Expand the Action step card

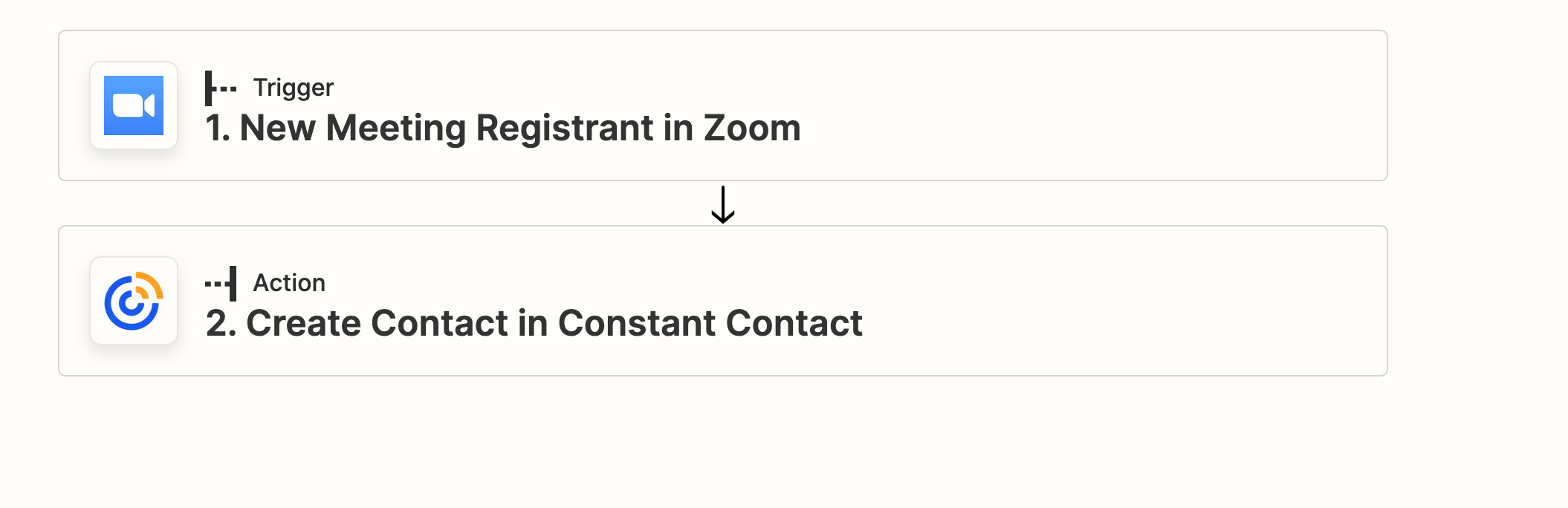click(x=723, y=301)
